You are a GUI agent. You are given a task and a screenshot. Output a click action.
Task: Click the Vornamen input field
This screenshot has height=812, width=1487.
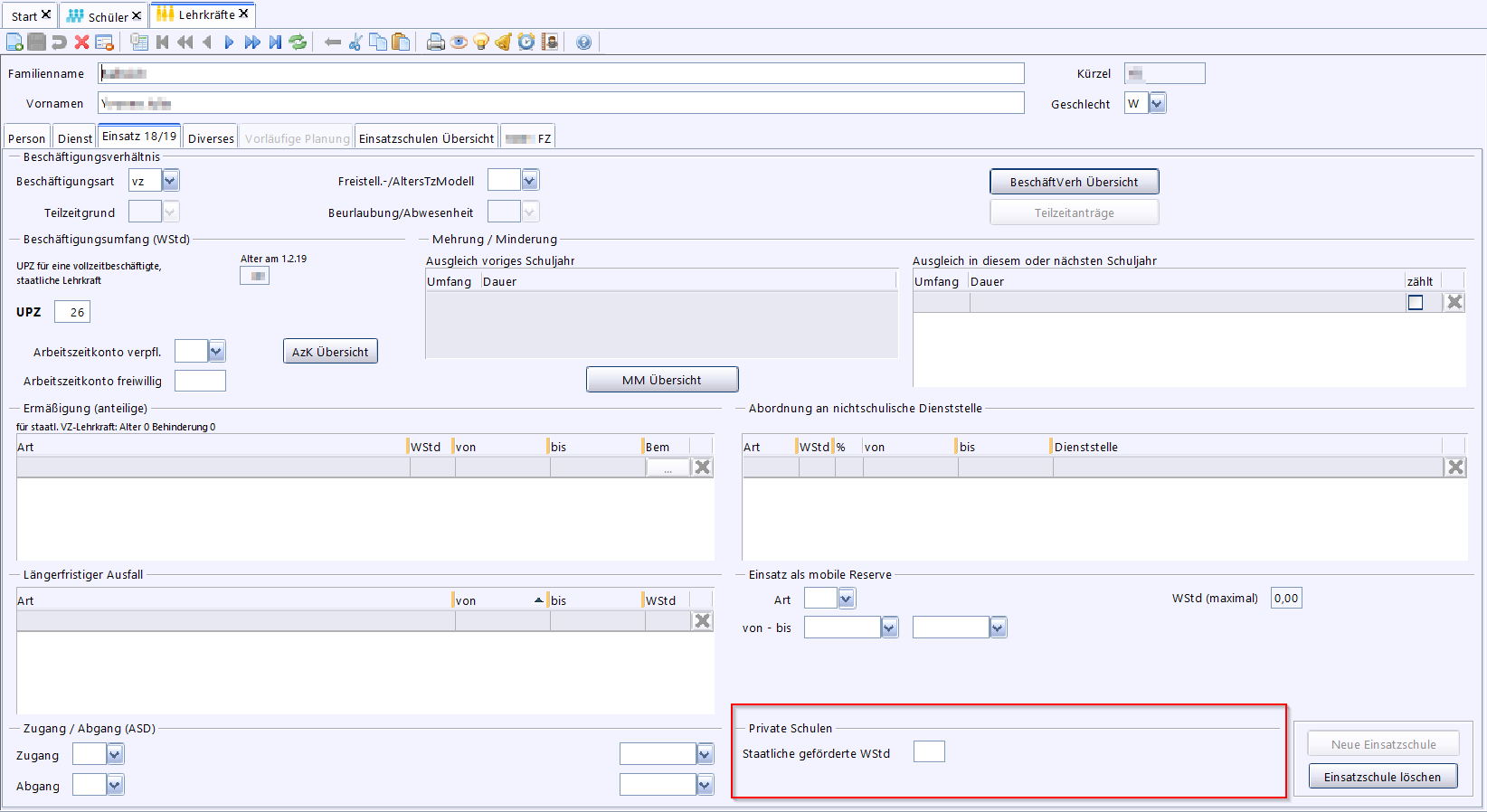(x=561, y=103)
